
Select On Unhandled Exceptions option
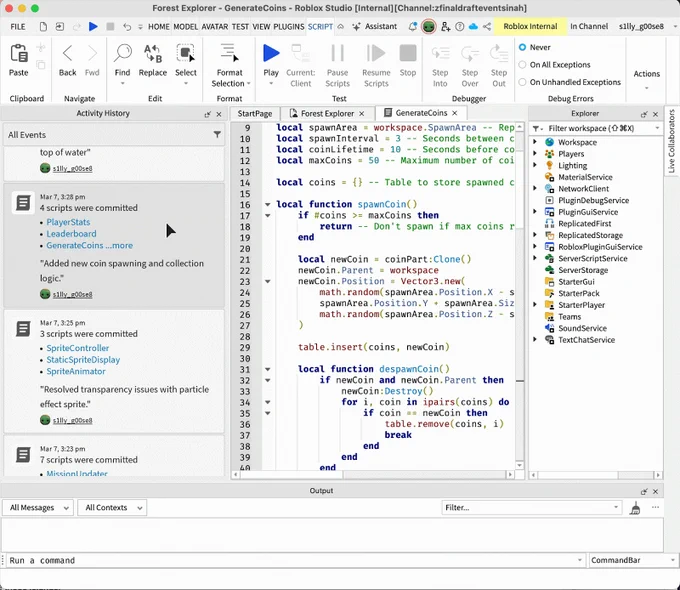point(523,82)
